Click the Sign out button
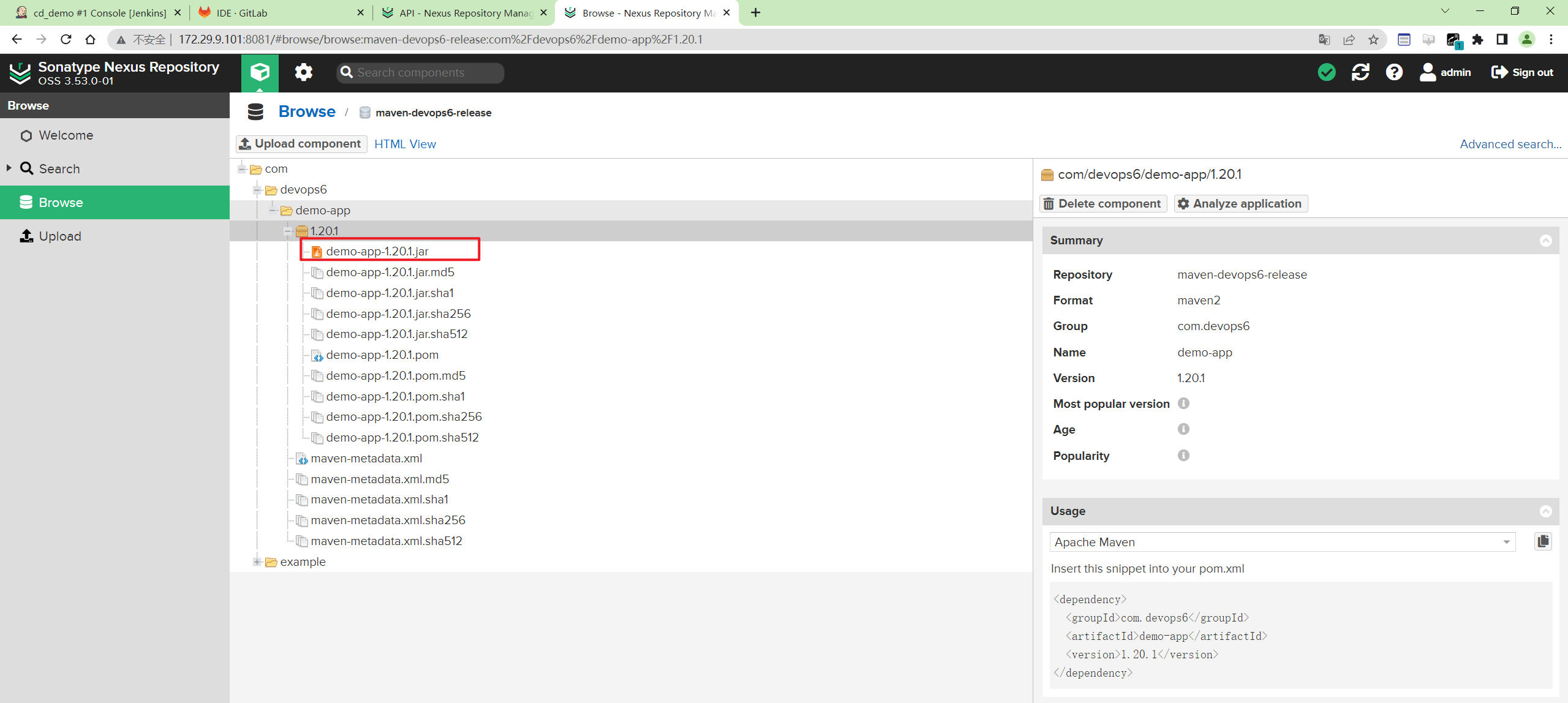 tap(1522, 72)
